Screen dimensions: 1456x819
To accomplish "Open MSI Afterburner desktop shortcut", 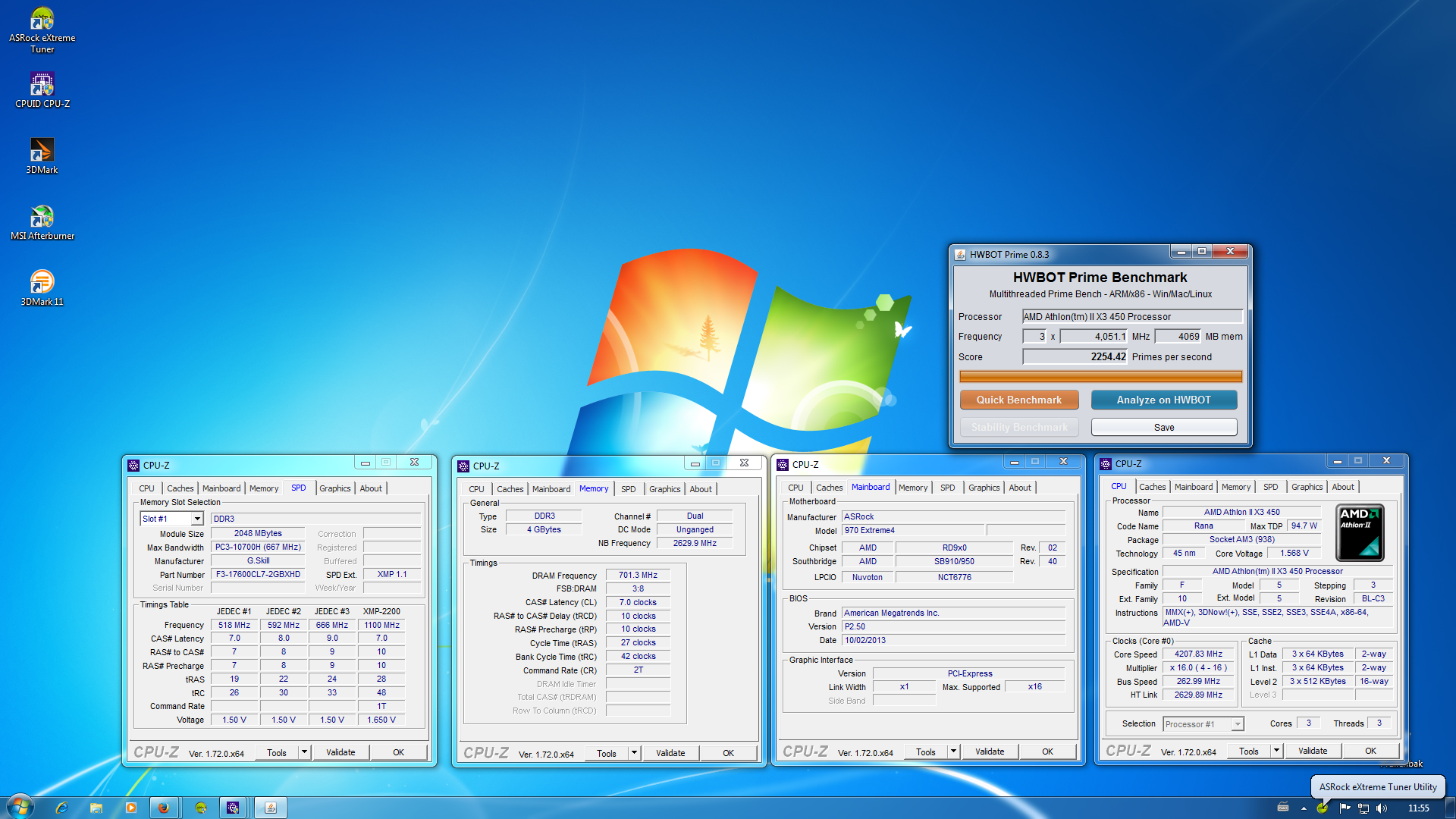I will [x=42, y=222].
